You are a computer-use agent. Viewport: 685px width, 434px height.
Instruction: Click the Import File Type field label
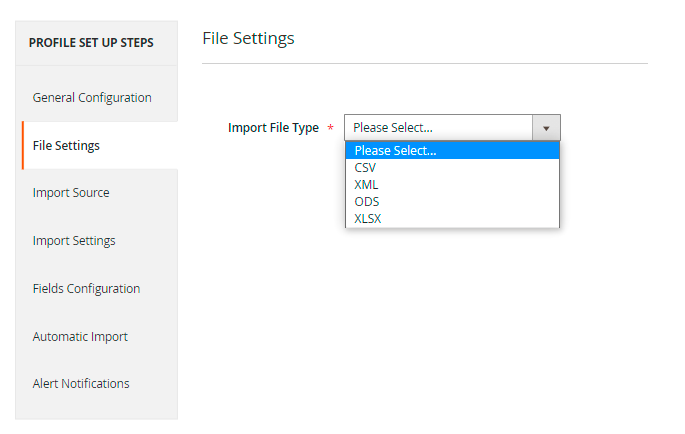273,128
